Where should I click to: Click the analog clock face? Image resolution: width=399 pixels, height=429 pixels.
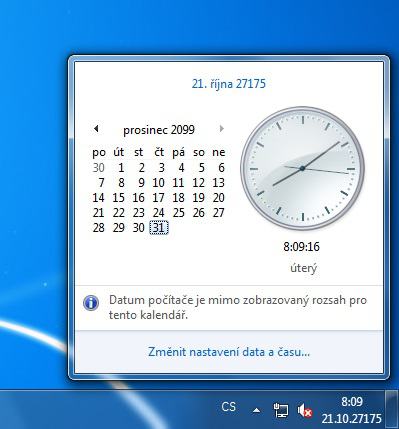pyautogui.click(x=302, y=168)
